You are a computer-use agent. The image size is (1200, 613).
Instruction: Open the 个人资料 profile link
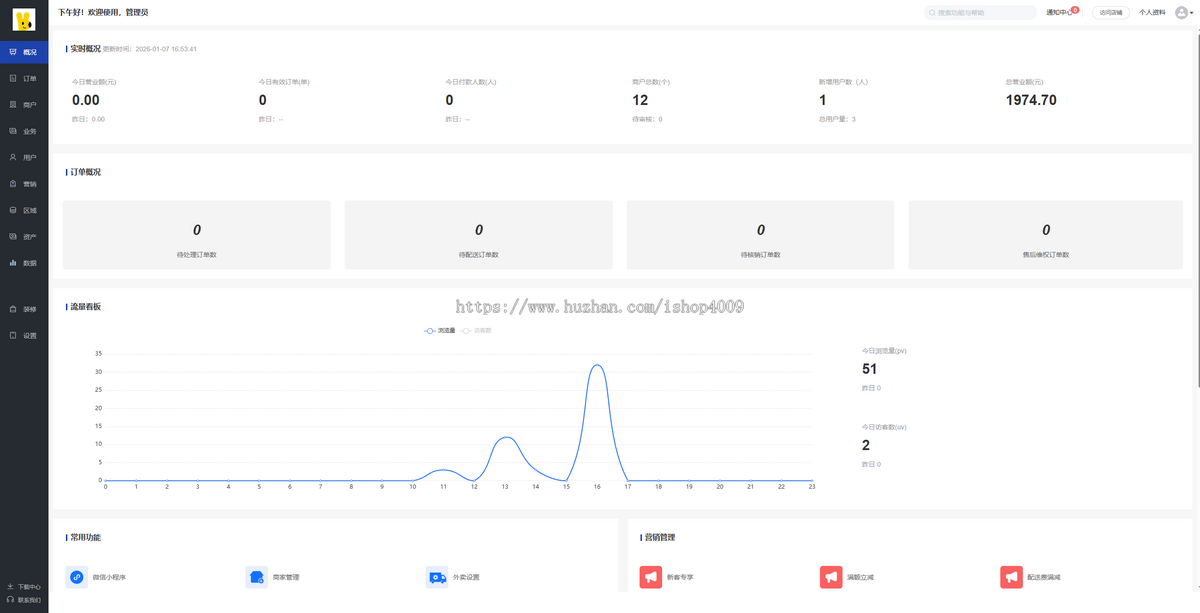tap(1152, 13)
